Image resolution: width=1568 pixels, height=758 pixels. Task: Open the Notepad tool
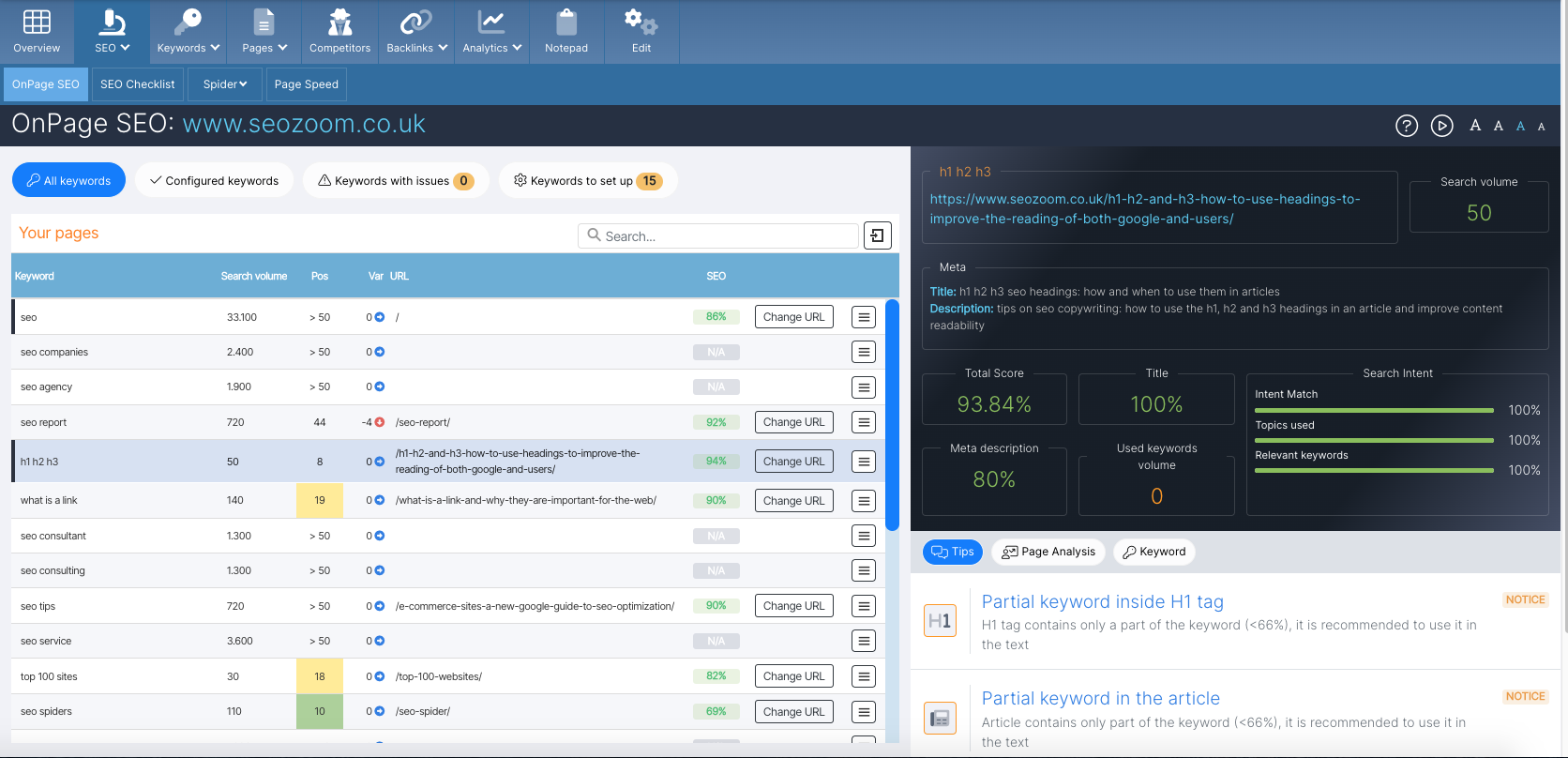[x=566, y=32]
